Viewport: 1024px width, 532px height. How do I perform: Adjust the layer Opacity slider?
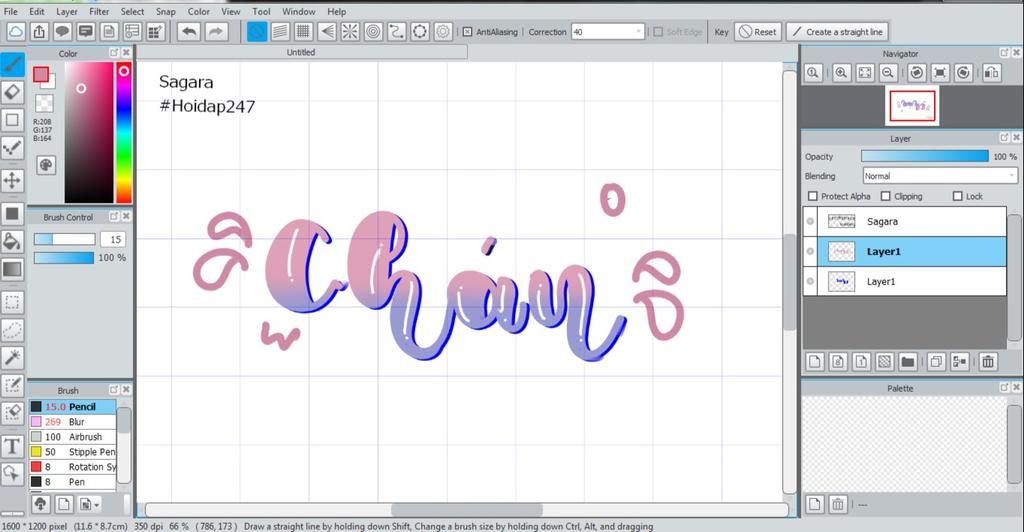pyautogui.click(x=925, y=156)
